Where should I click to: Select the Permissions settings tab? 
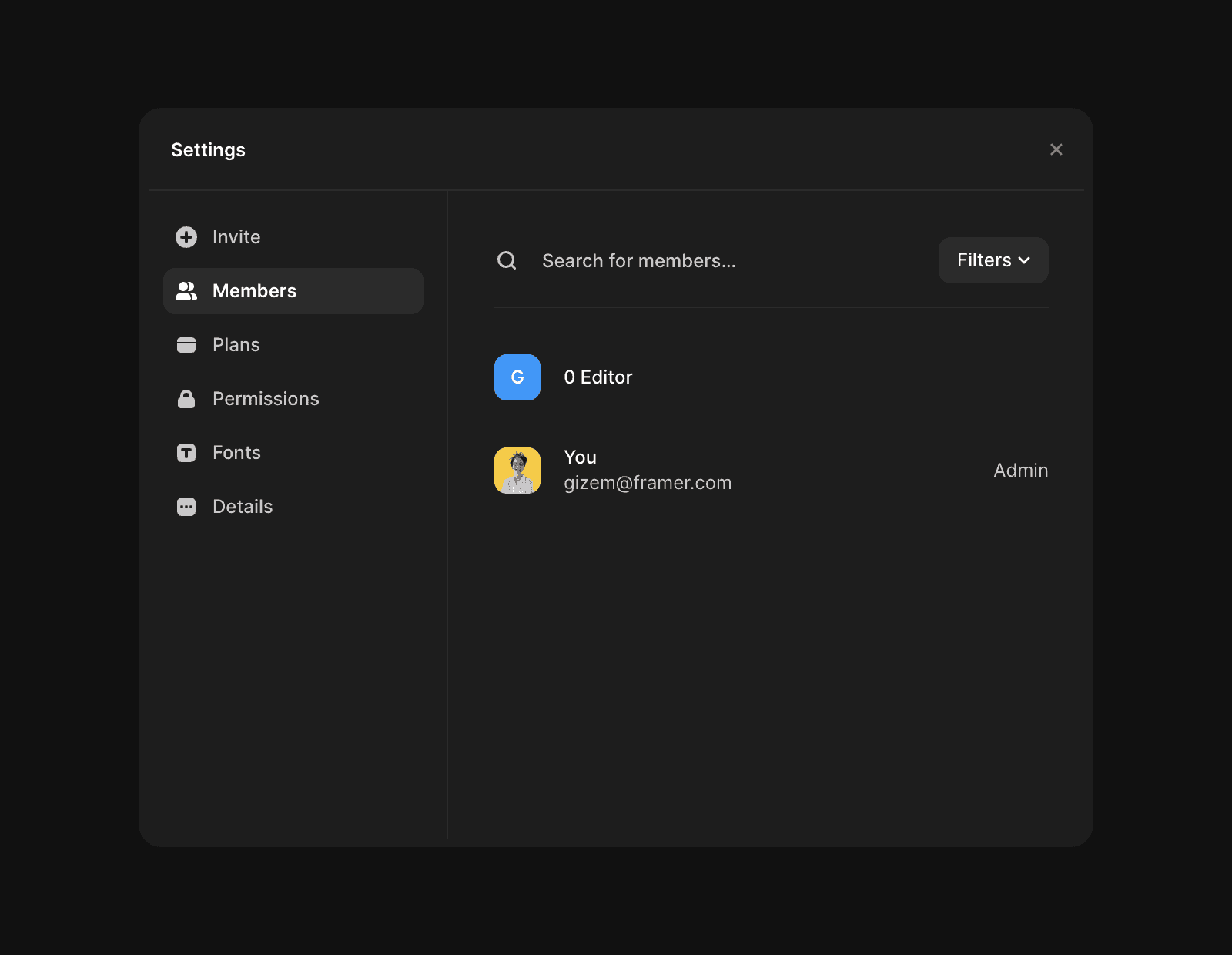click(266, 398)
